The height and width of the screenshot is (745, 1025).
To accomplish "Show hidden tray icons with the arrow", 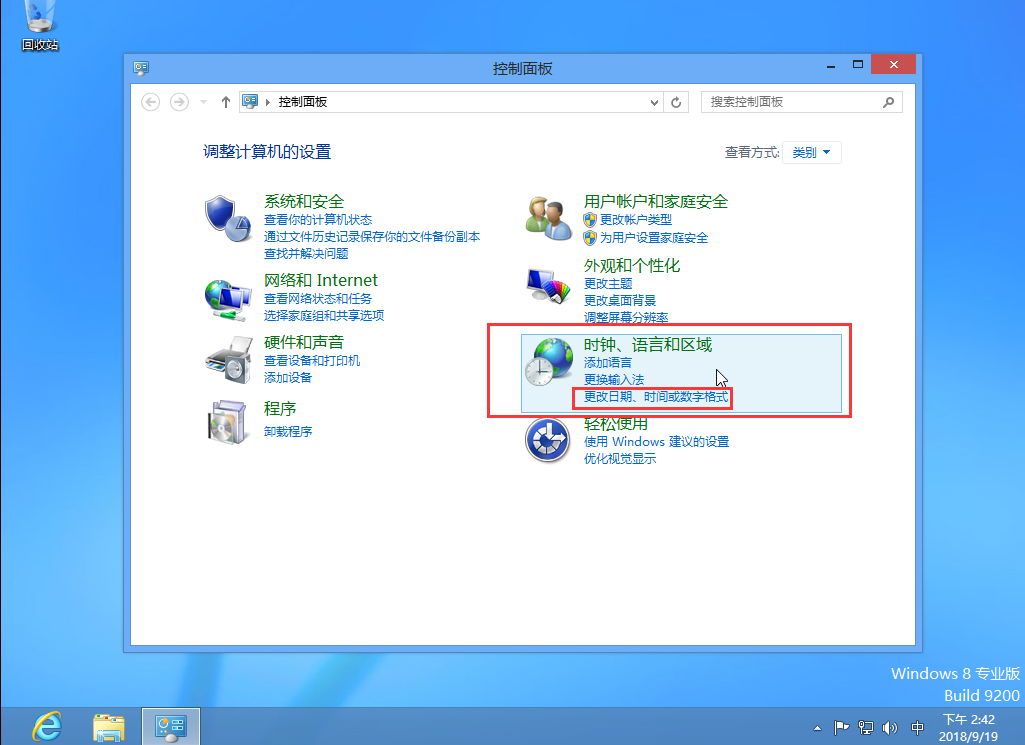I will tap(817, 727).
